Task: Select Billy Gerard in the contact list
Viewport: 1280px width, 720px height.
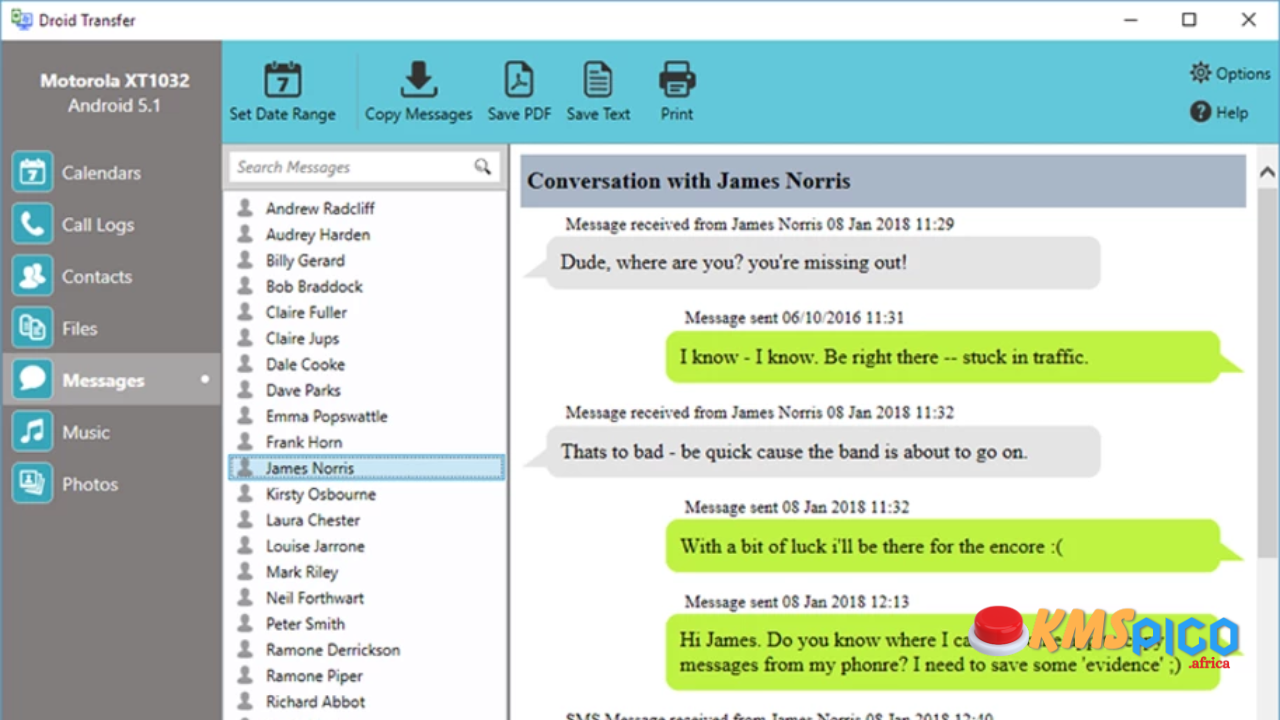Action: (305, 260)
